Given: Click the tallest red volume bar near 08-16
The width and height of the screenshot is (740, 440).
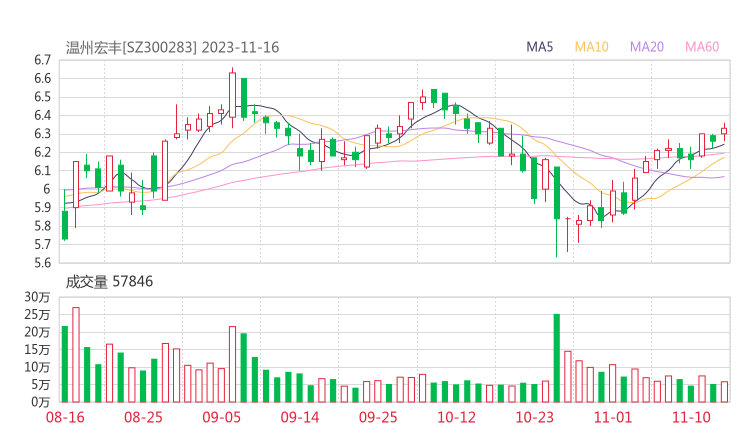Looking at the screenshot, I should [76, 355].
